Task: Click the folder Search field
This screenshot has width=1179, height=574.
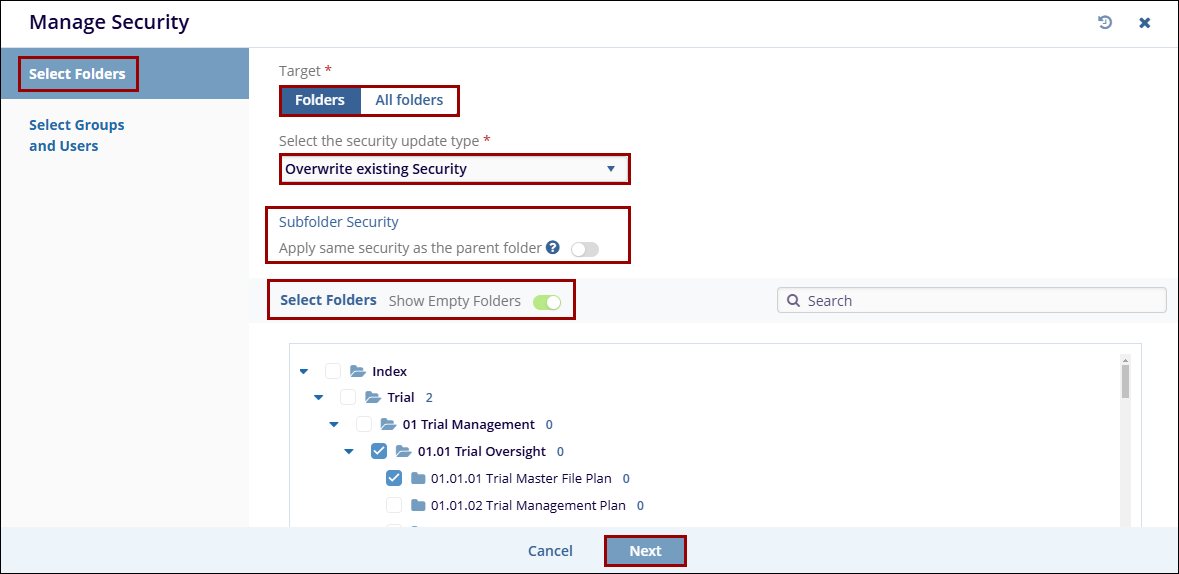Action: [x=980, y=300]
